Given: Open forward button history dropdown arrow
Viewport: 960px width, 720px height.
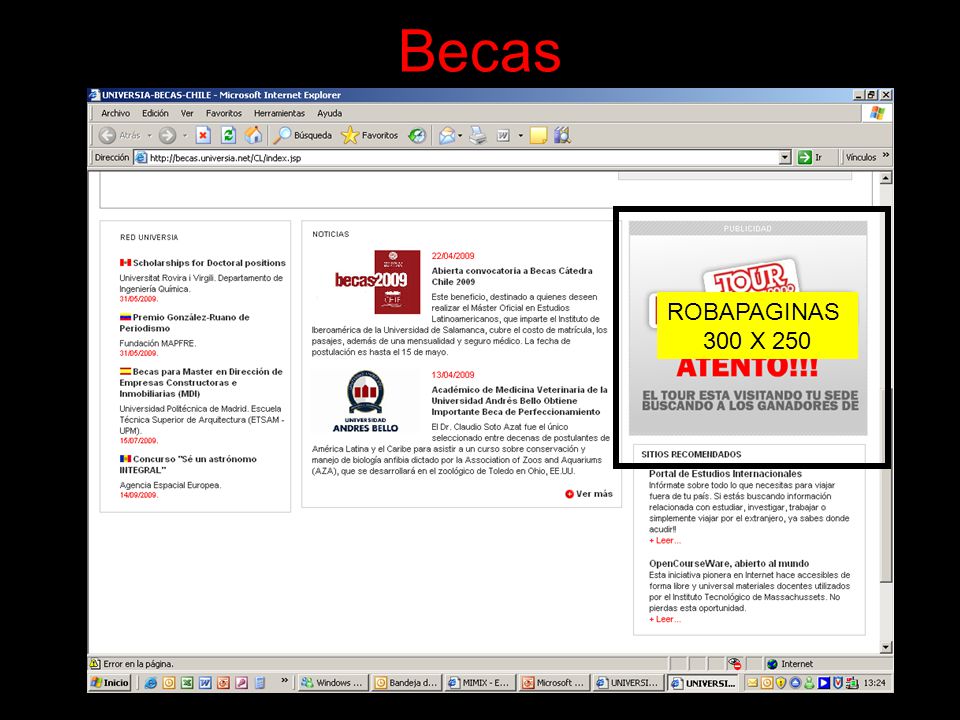Looking at the screenshot, I should (184, 135).
